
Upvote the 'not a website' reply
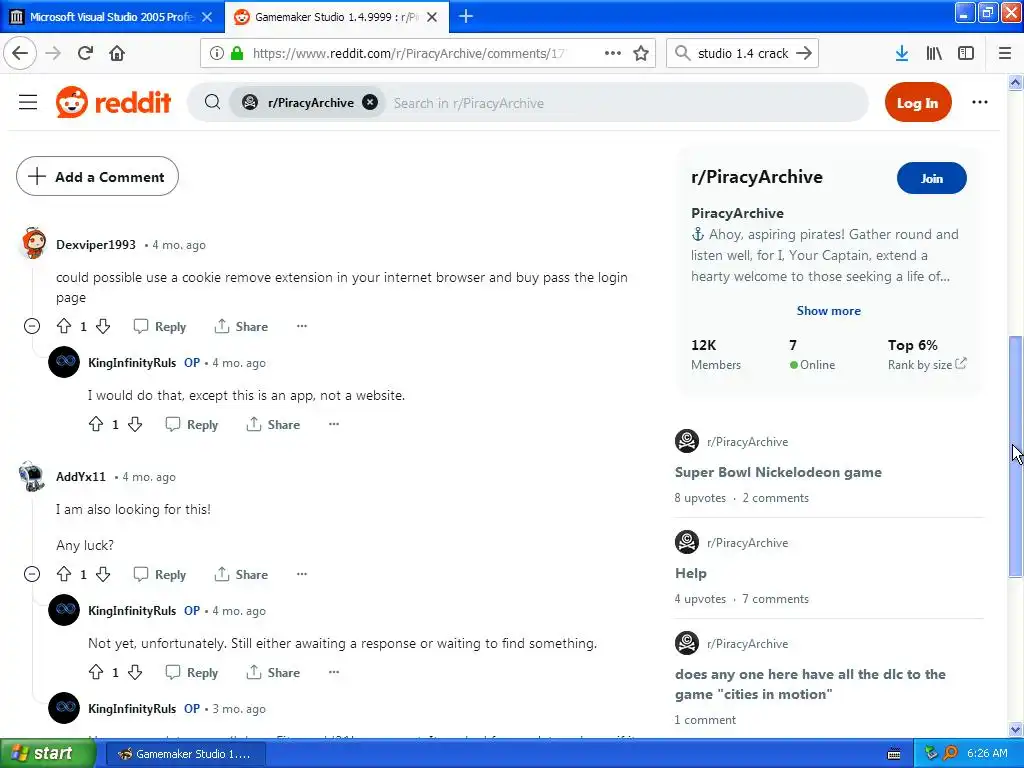96,424
